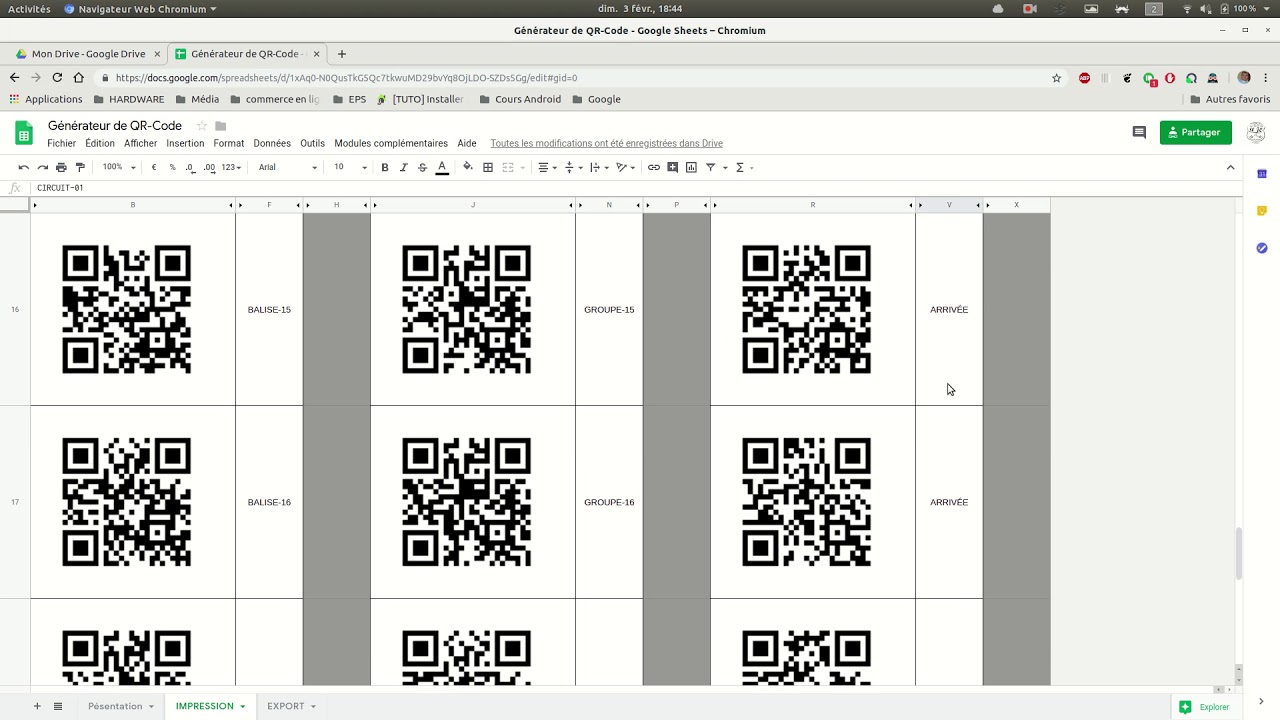1280x720 pixels.
Task: Format as euro currency
Action: tap(154, 167)
